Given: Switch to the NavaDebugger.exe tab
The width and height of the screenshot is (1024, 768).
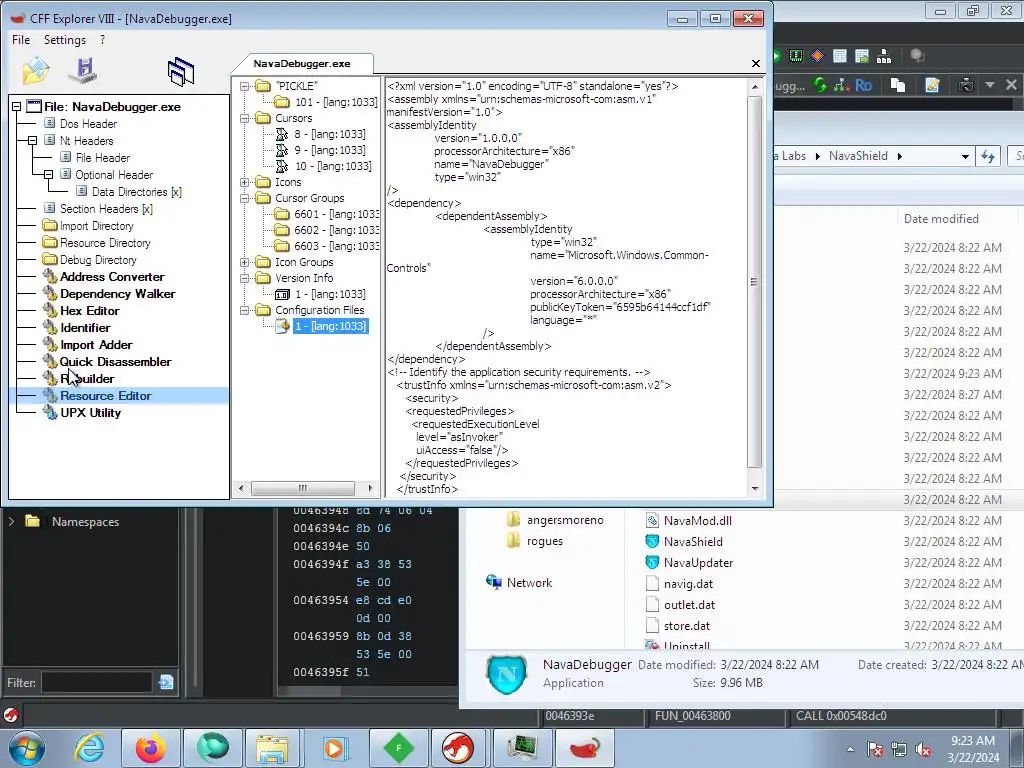Looking at the screenshot, I should (x=302, y=63).
